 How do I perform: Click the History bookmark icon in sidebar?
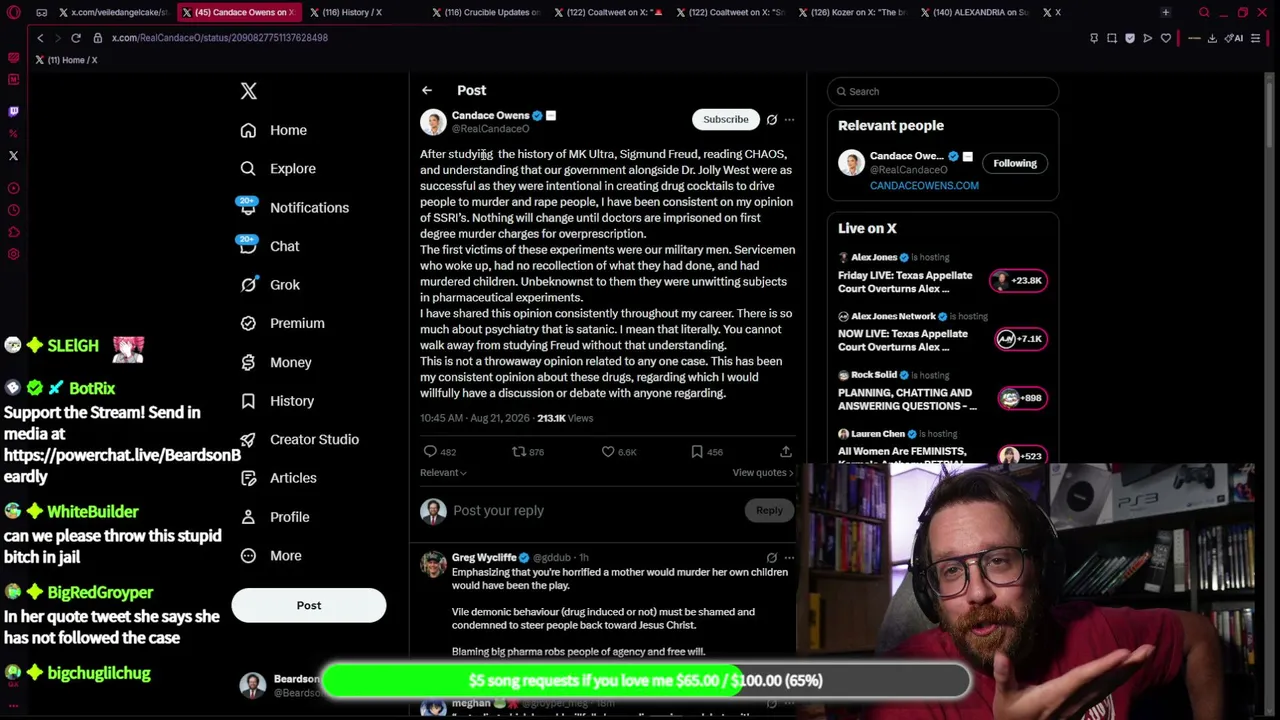[x=248, y=401]
